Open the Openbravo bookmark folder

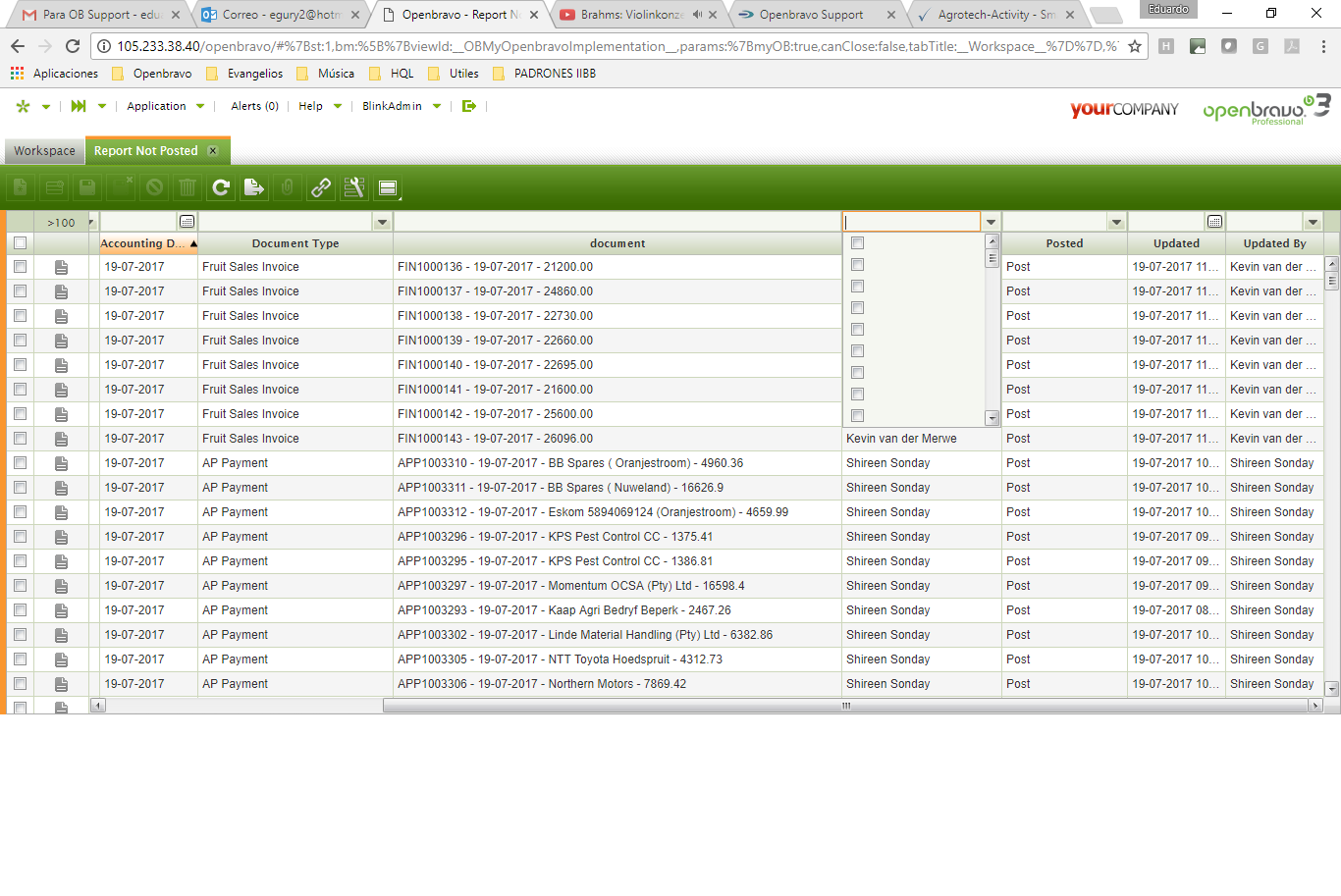152,74
